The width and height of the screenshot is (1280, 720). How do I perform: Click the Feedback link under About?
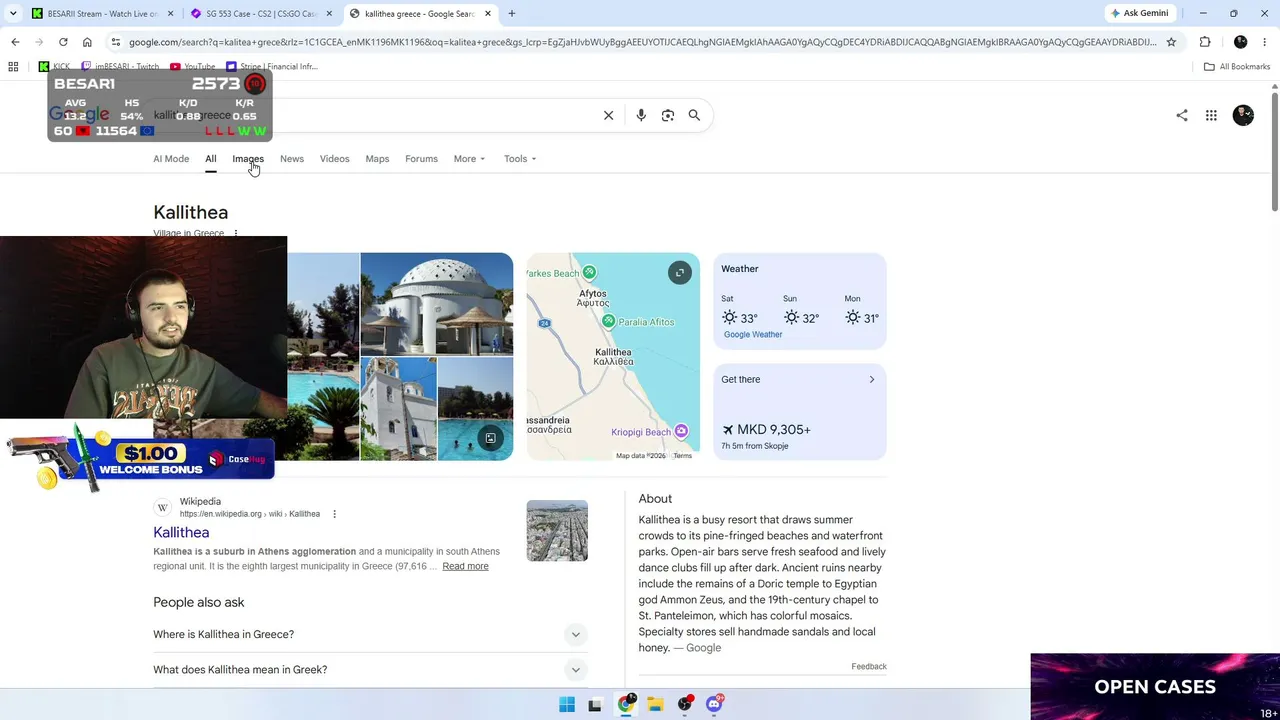pyautogui.click(x=869, y=666)
